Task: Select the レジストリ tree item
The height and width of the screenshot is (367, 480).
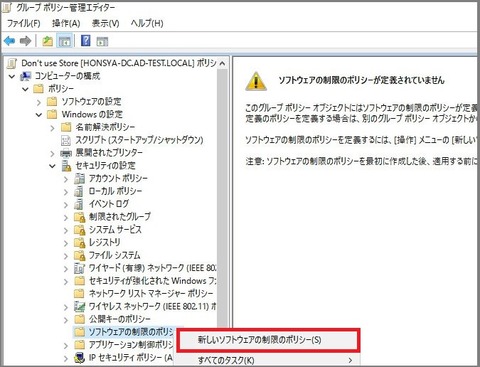Action: click(104, 242)
